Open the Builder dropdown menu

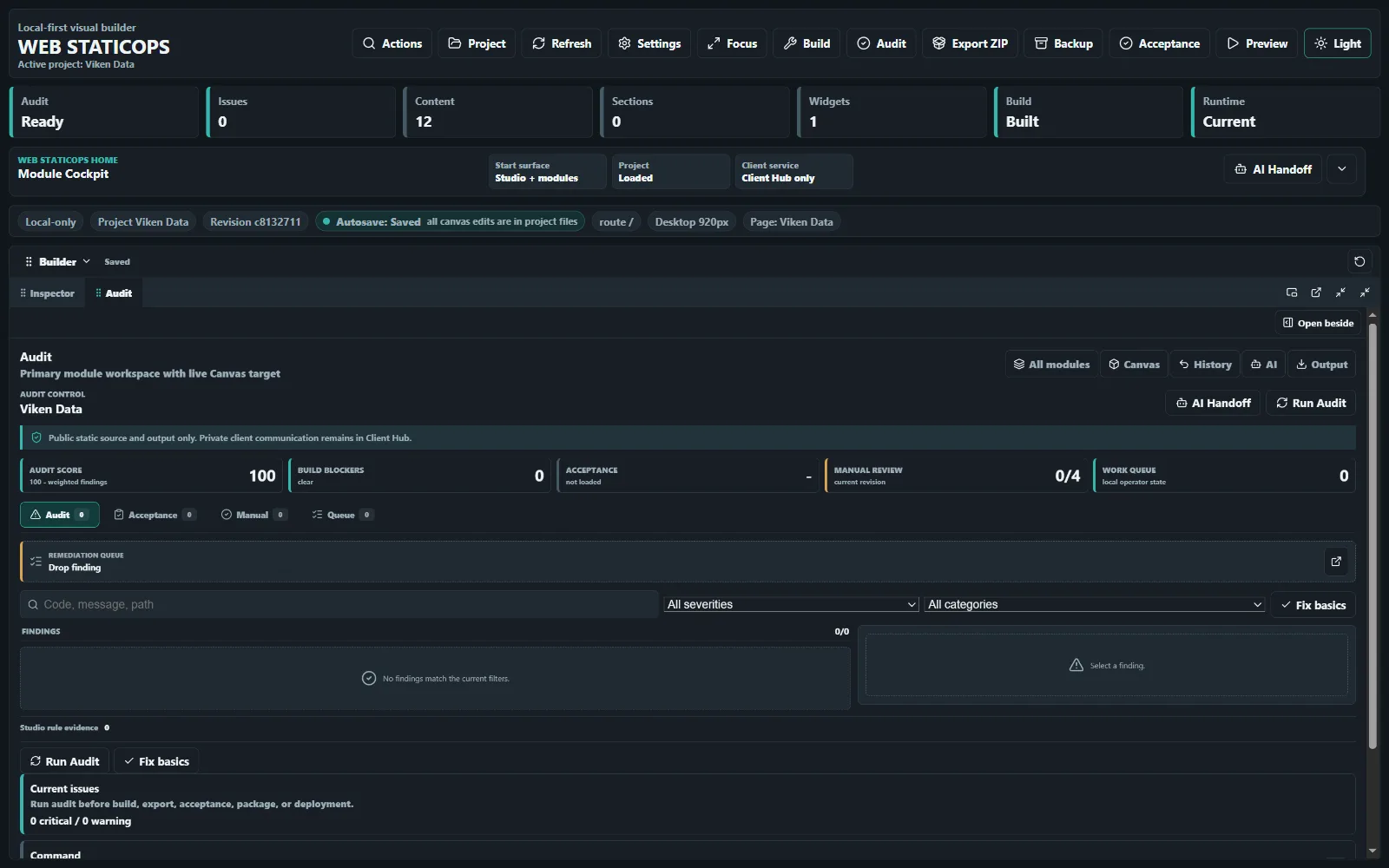point(58,261)
